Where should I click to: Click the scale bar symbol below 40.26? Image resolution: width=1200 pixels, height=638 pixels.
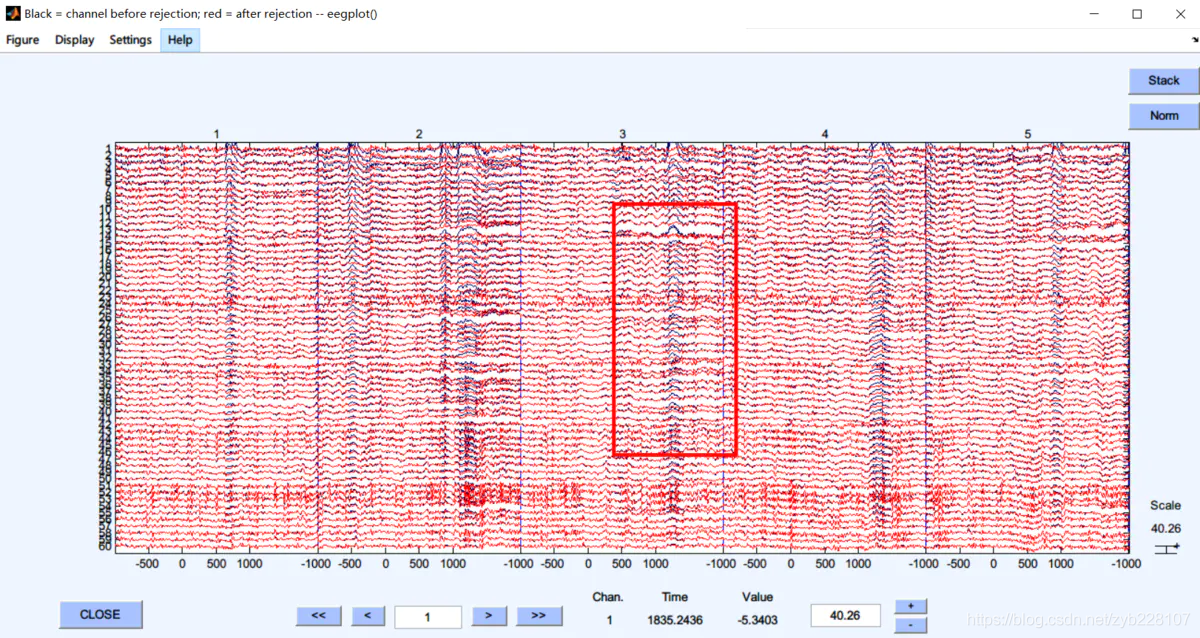1167,548
